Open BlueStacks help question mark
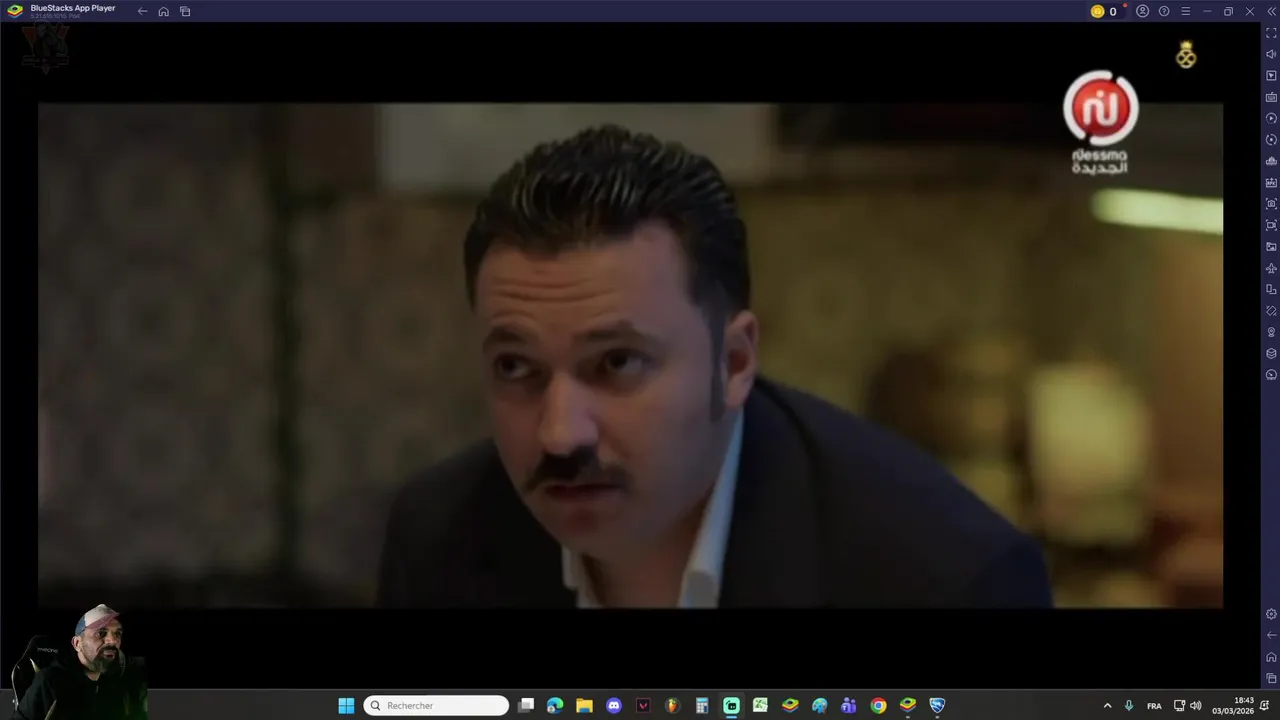1280x720 pixels. click(x=1164, y=11)
